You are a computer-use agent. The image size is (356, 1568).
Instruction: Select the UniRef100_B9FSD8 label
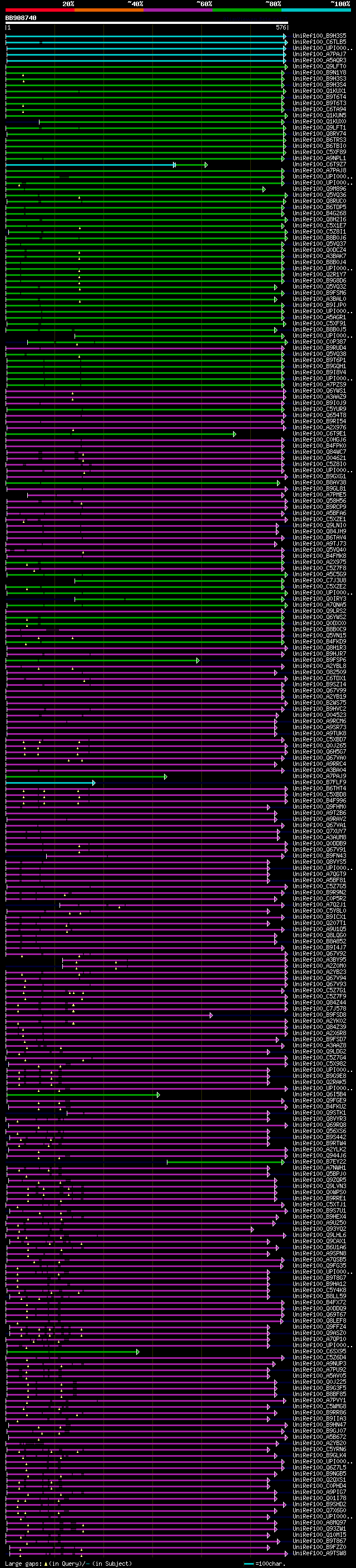tap(319, 1015)
